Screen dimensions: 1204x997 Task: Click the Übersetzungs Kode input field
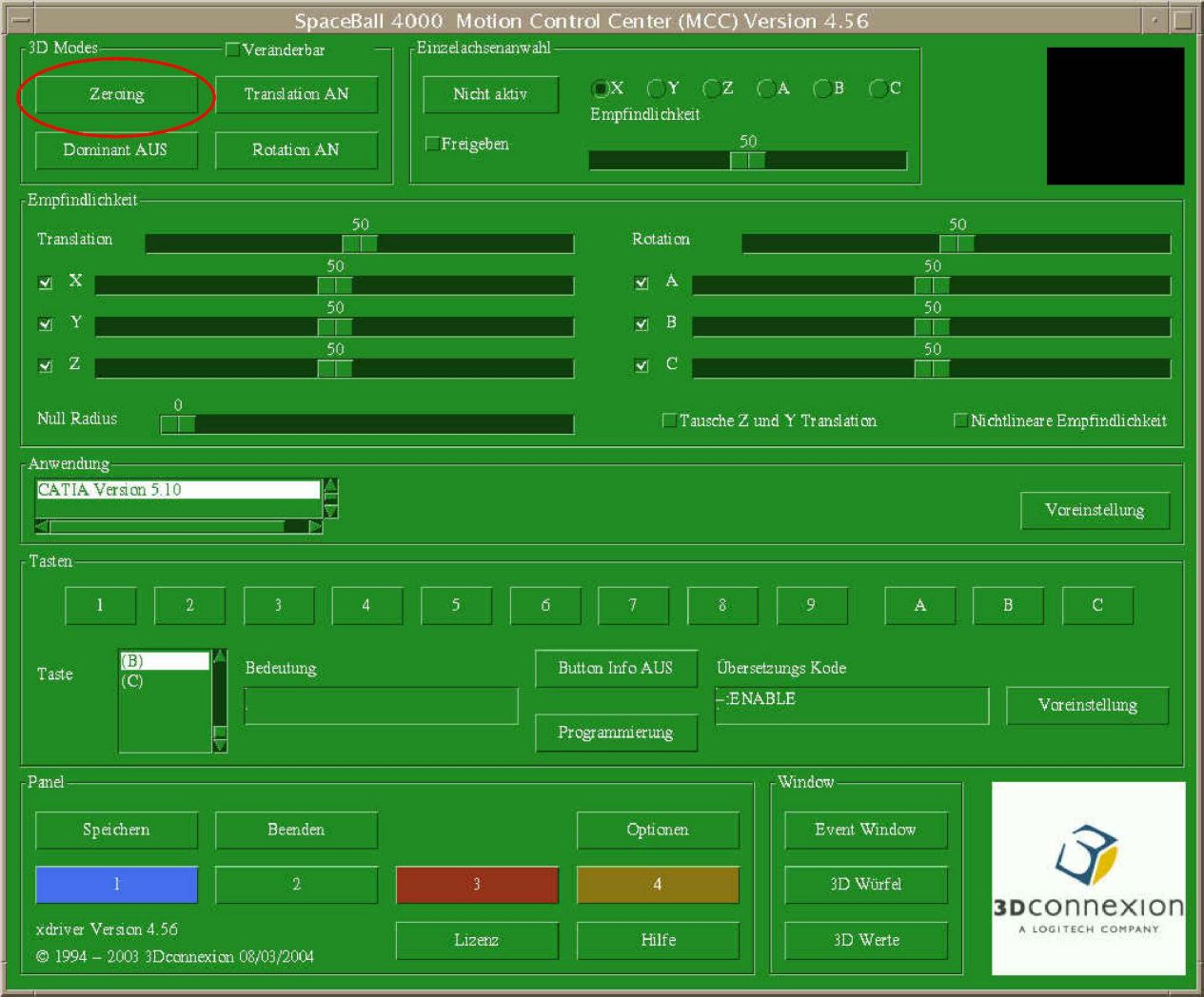tap(852, 706)
